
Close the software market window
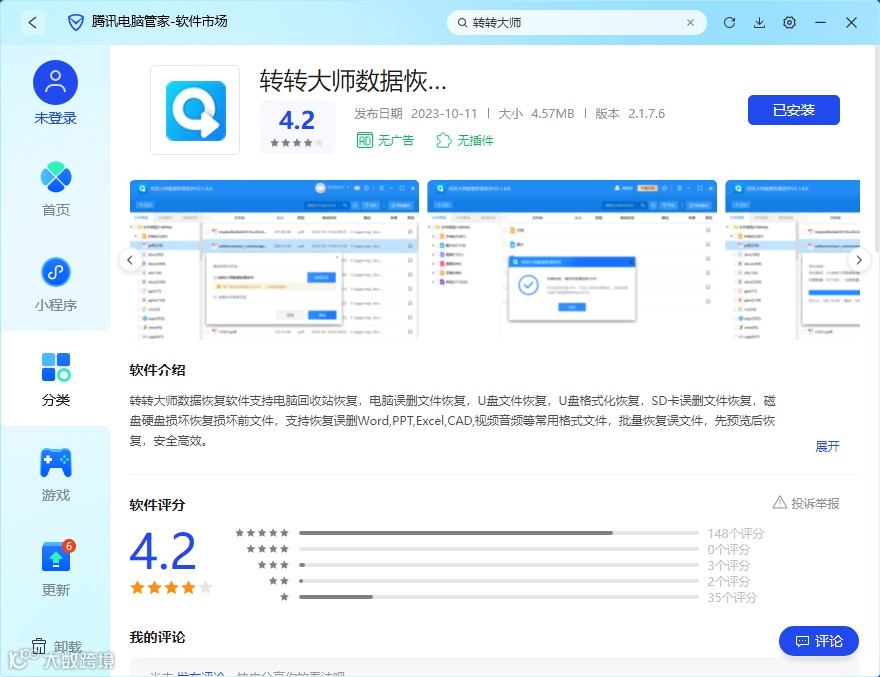[851, 22]
